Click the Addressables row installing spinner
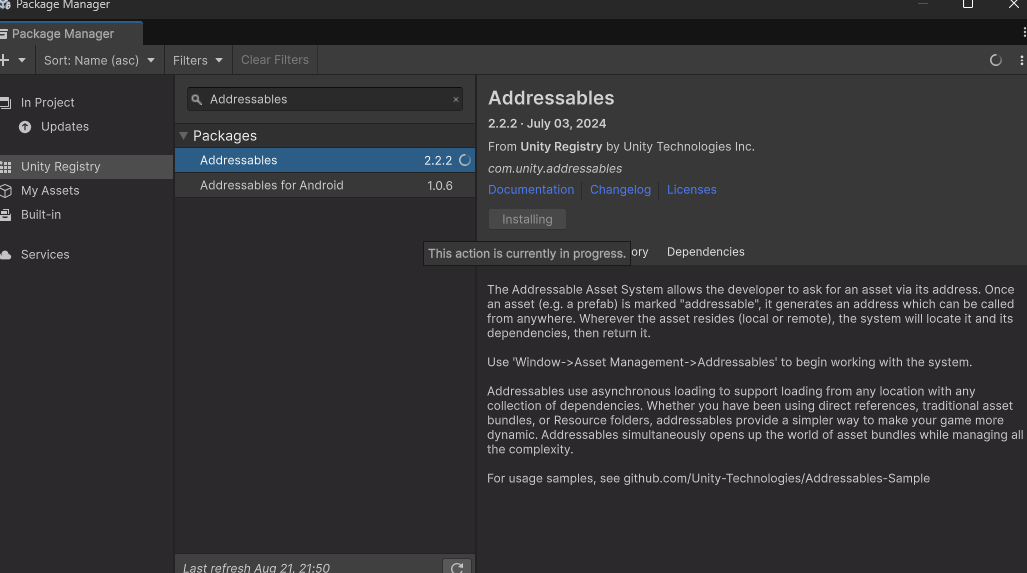Screen dimensions: 1027x573 464,160
